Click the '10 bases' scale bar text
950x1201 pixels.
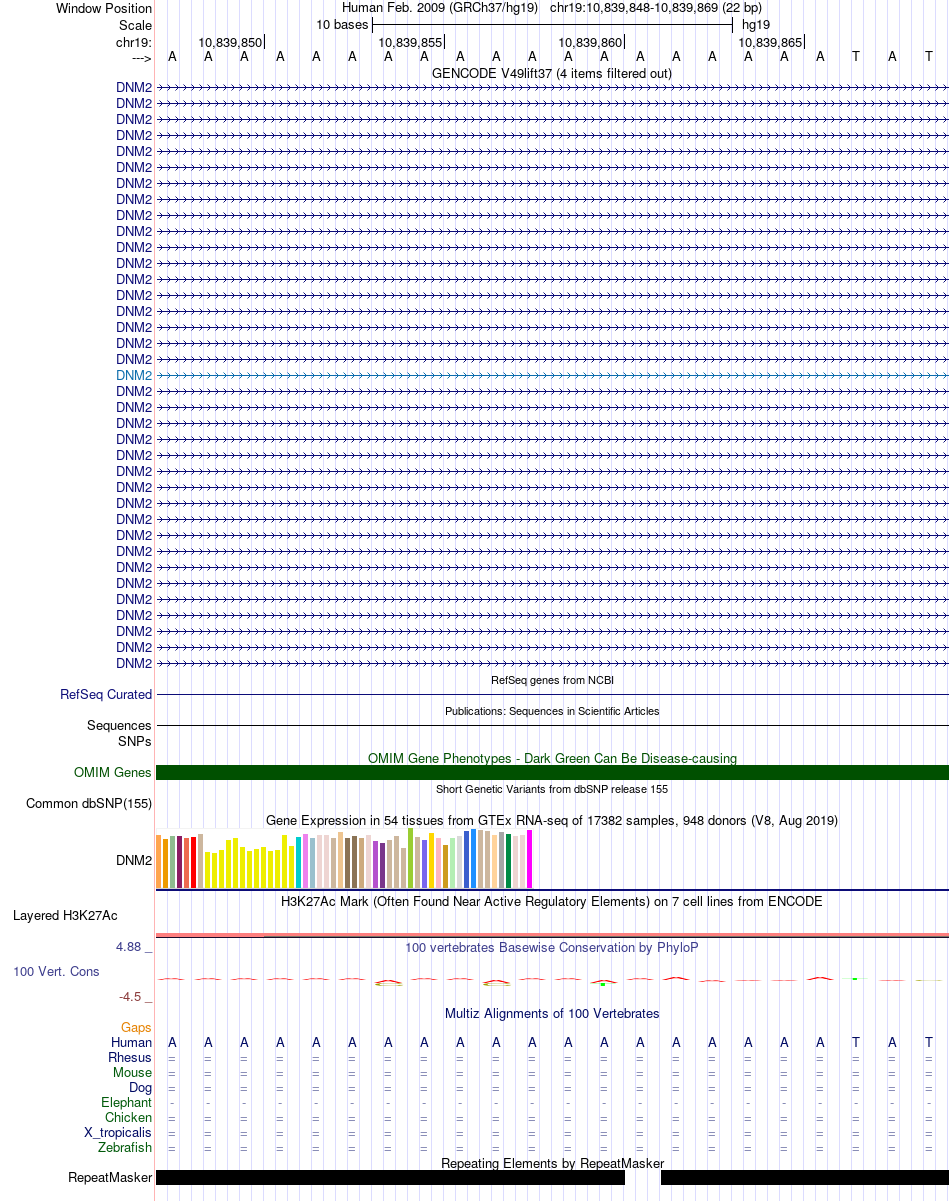coord(342,24)
